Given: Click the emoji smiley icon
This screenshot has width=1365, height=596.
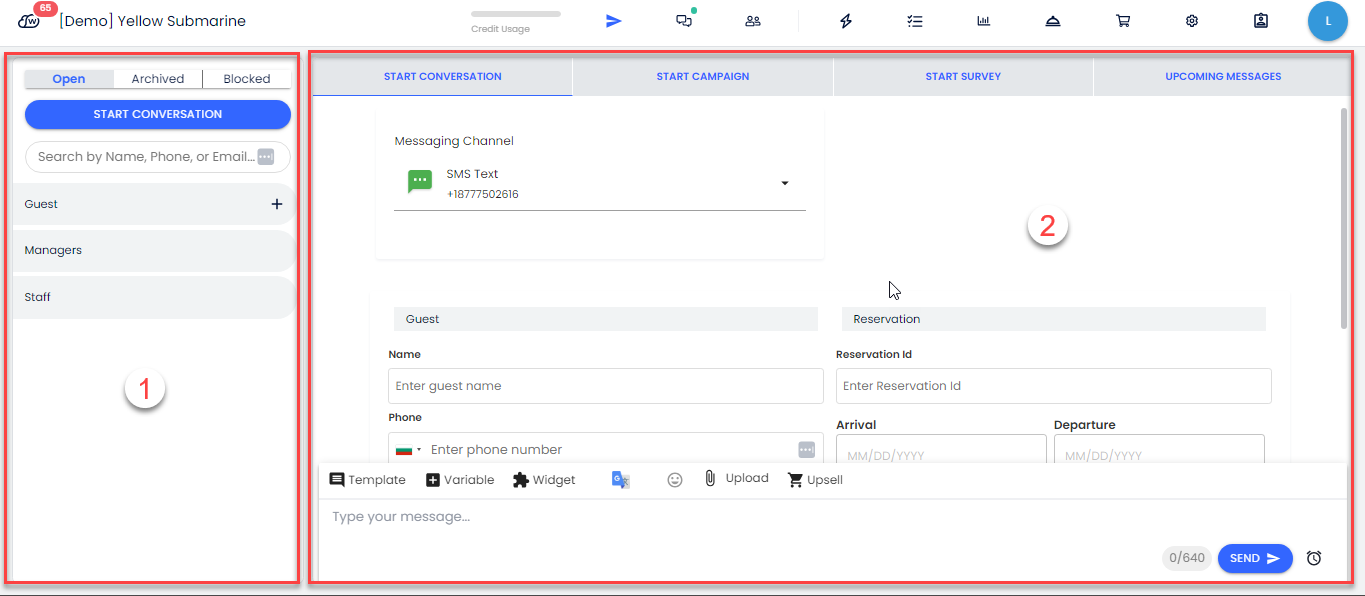Looking at the screenshot, I should [675, 480].
